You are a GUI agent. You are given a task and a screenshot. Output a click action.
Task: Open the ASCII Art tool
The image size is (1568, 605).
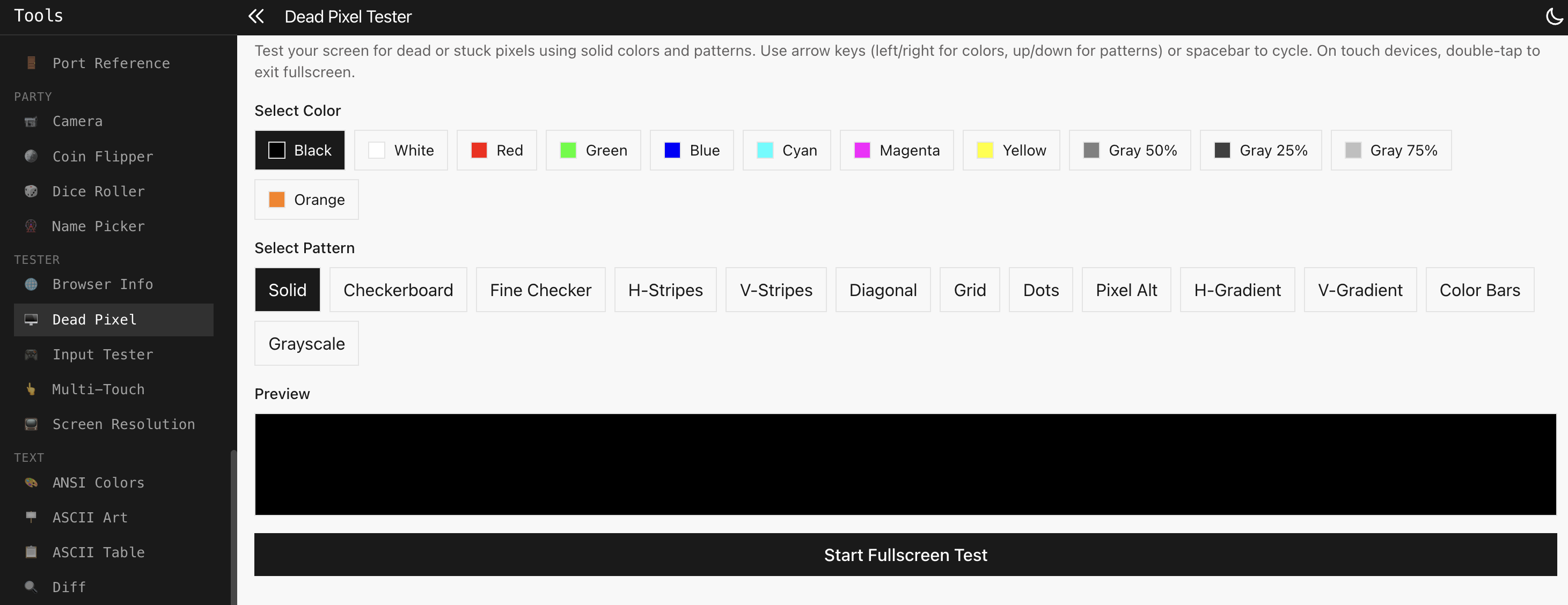[90, 518]
